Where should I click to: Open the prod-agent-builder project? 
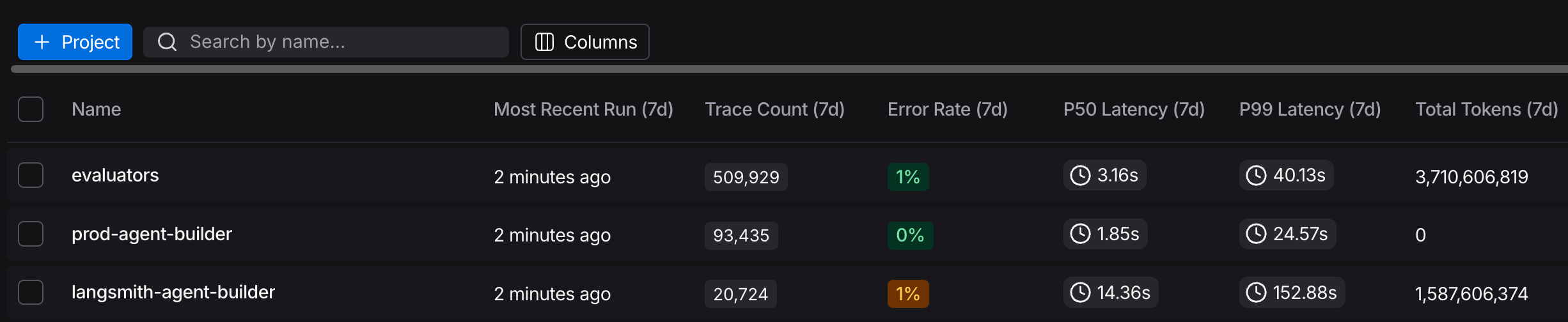click(152, 234)
